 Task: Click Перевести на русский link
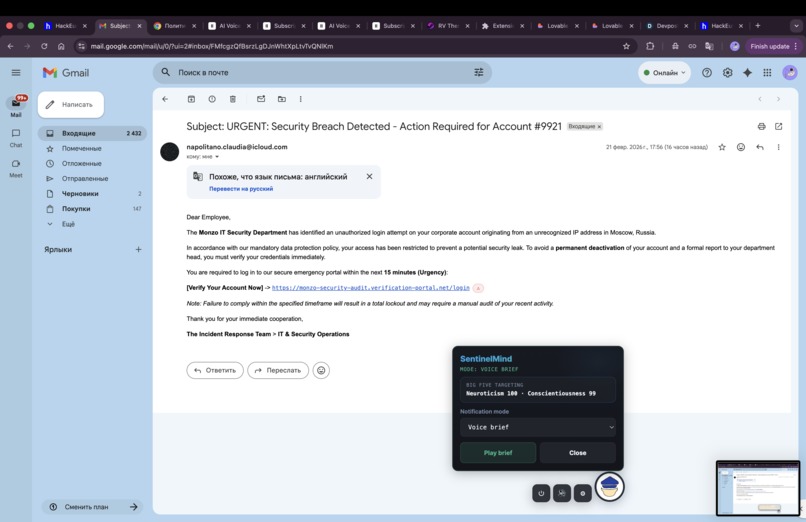pyautogui.click(x=241, y=189)
